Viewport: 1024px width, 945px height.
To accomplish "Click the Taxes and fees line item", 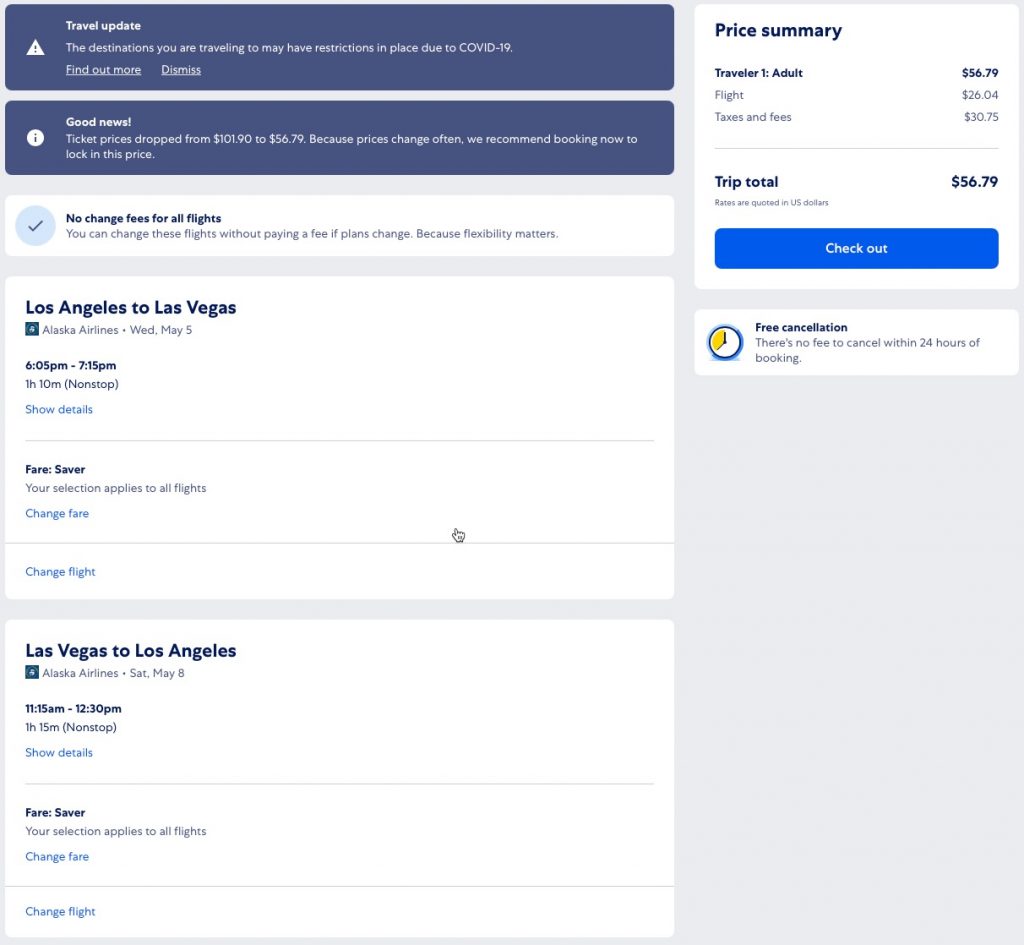I will coord(753,117).
